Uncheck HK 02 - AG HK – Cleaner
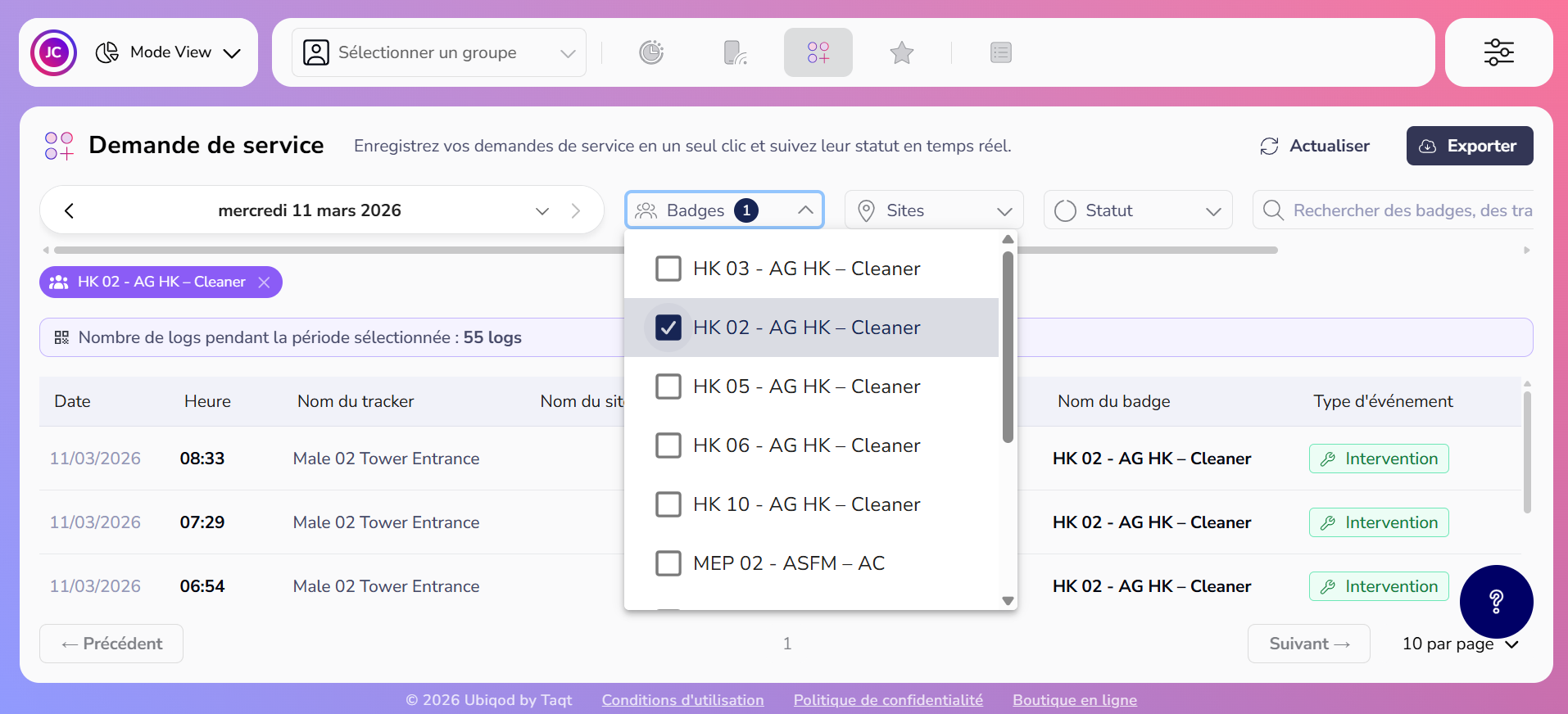1568x714 pixels. (x=668, y=328)
